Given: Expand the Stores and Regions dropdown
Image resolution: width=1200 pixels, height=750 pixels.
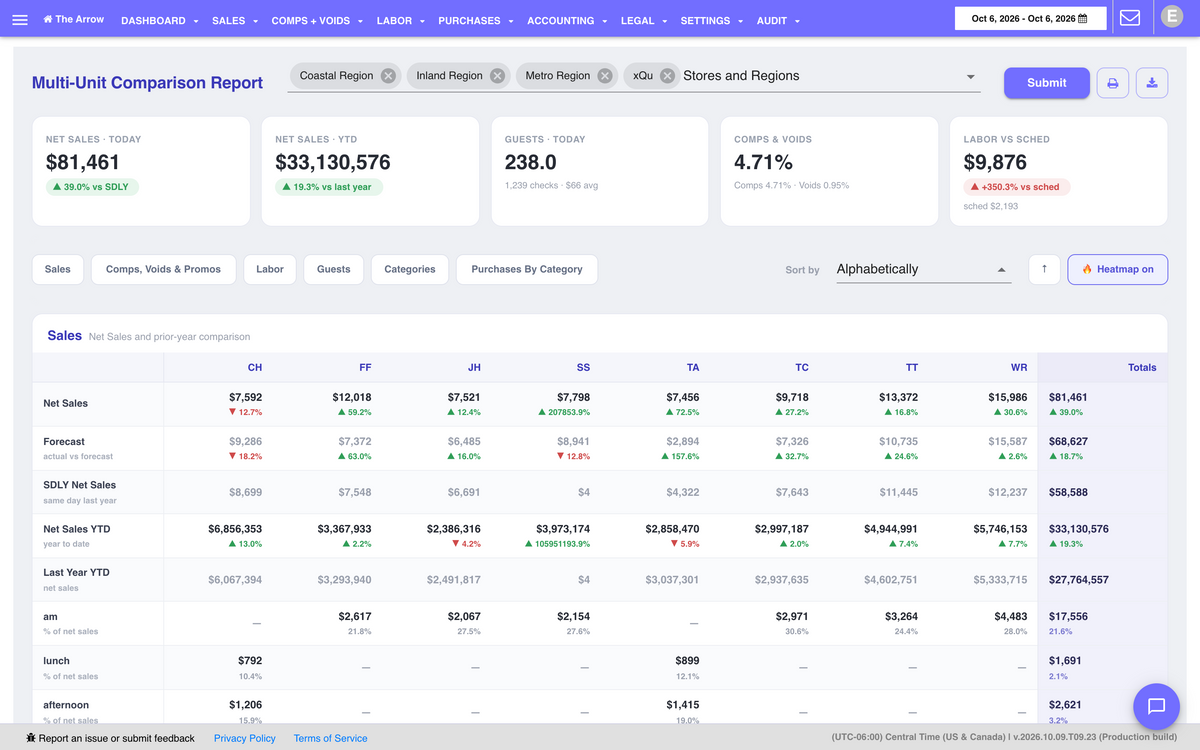Looking at the screenshot, I should [970, 77].
